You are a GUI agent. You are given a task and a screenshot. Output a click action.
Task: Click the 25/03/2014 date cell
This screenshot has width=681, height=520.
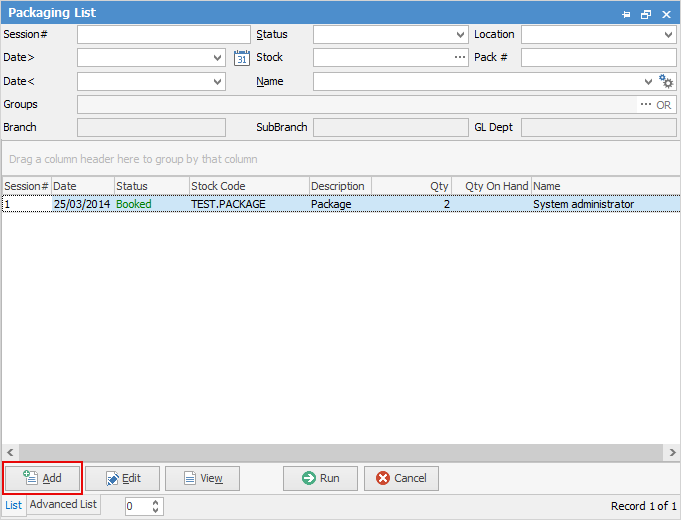83,204
